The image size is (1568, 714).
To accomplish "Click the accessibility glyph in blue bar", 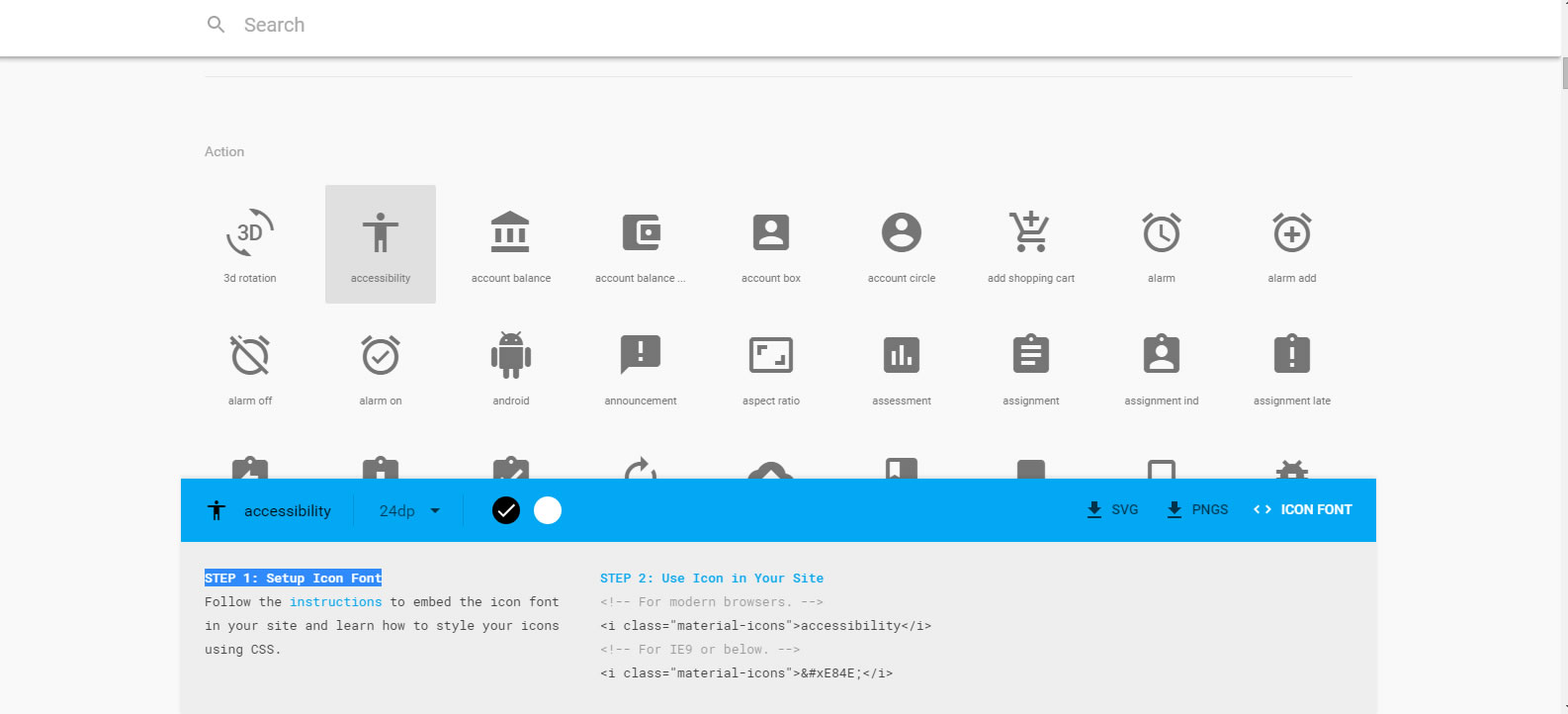I will [217, 510].
